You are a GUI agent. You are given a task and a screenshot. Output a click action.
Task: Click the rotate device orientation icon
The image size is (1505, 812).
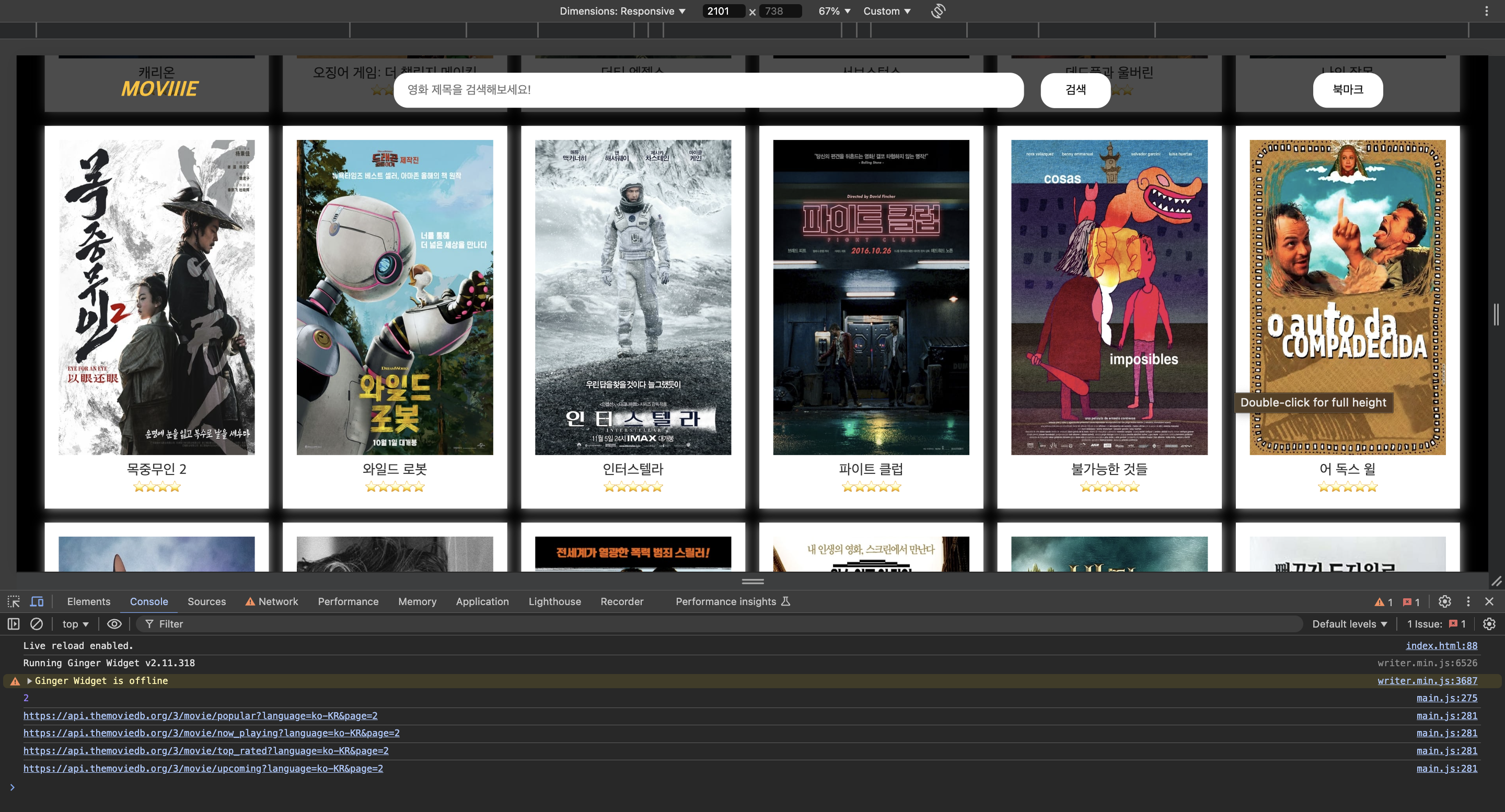[x=939, y=11]
